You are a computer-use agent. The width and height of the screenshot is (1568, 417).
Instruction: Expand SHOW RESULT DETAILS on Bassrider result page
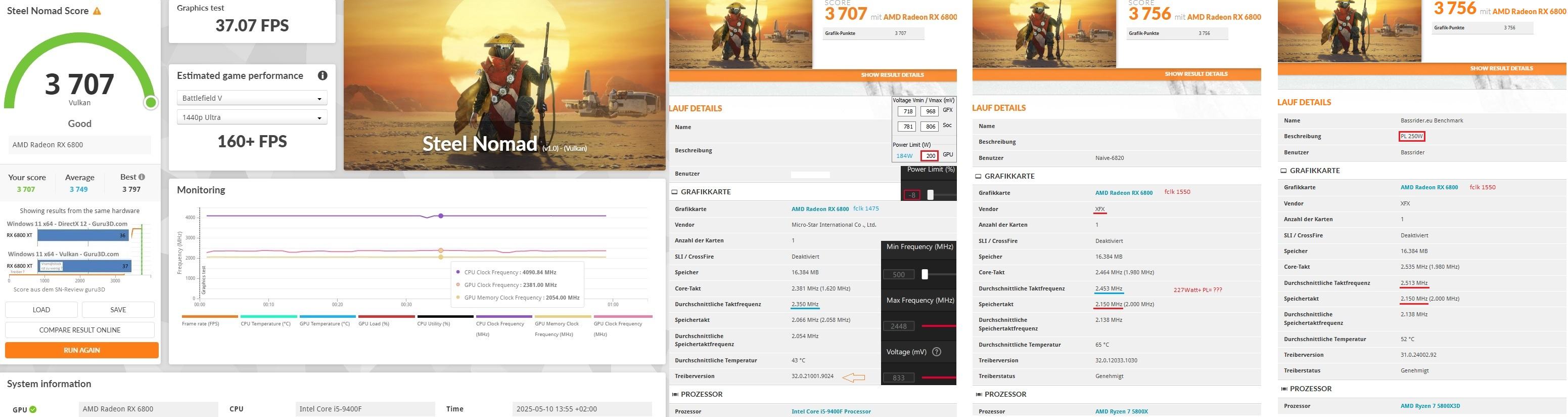[1501, 68]
